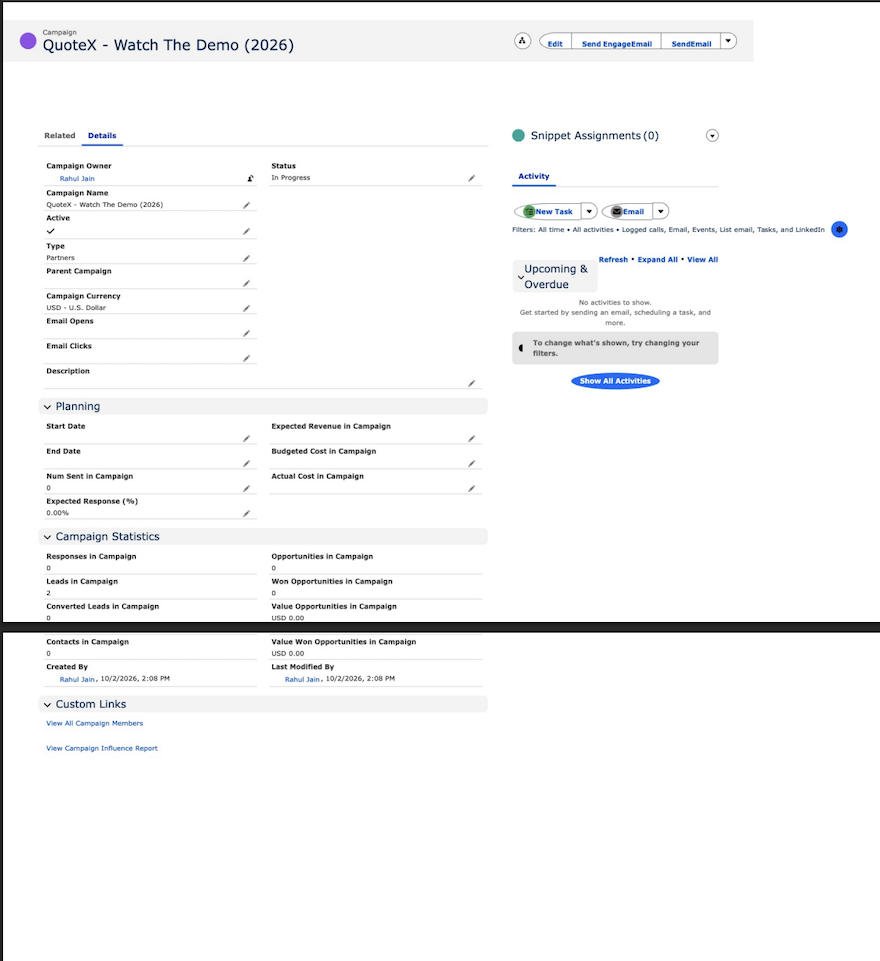Click the teal Snippet Assignments icon
This screenshot has height=961, width=880.
point(518,135)
